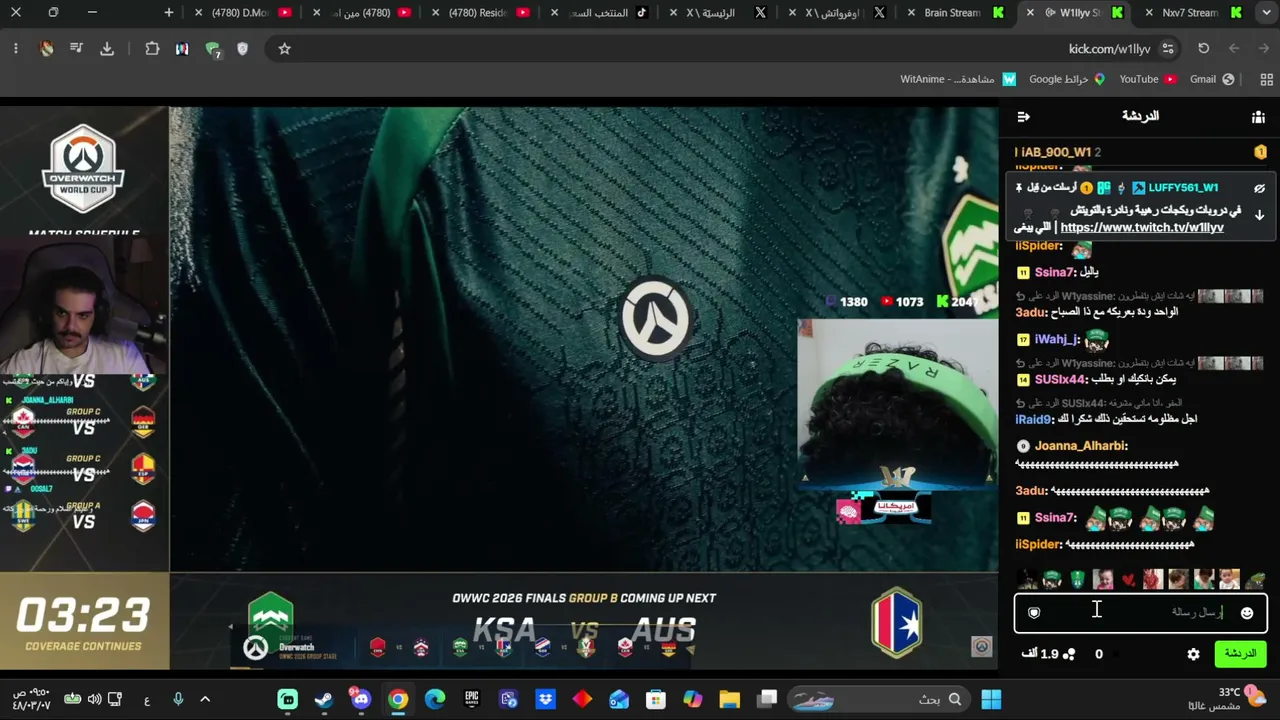Close the W1llyv stream tab
Viewport: 1280px width, 720px height.
pyautogui.click(x=1029, y=13)
